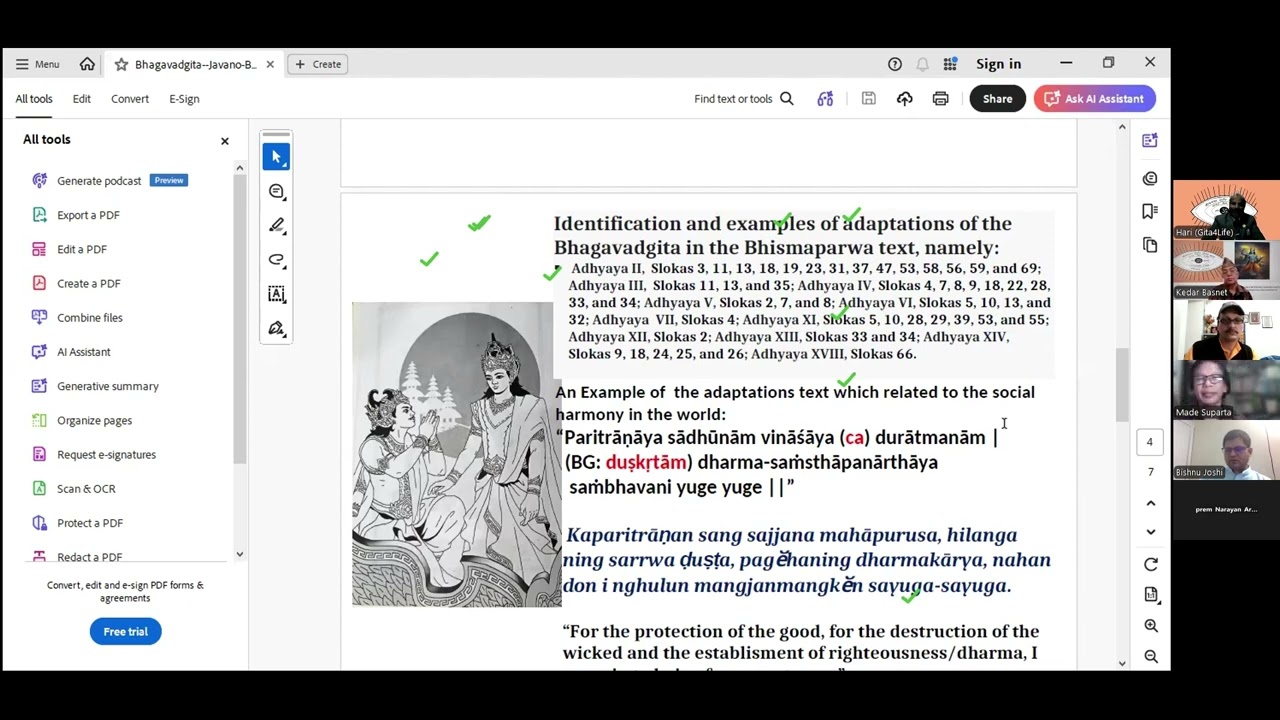Click the Ask AI Assistant button
Image resolution: width=1280 pixels, height=720 pixels.
[x=1094, y=98]
